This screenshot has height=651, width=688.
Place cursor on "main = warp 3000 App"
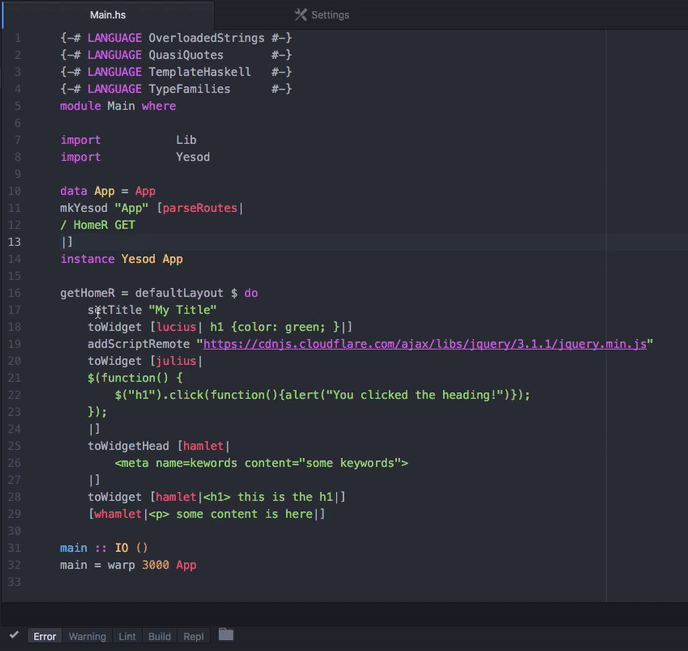coord(127,565)
